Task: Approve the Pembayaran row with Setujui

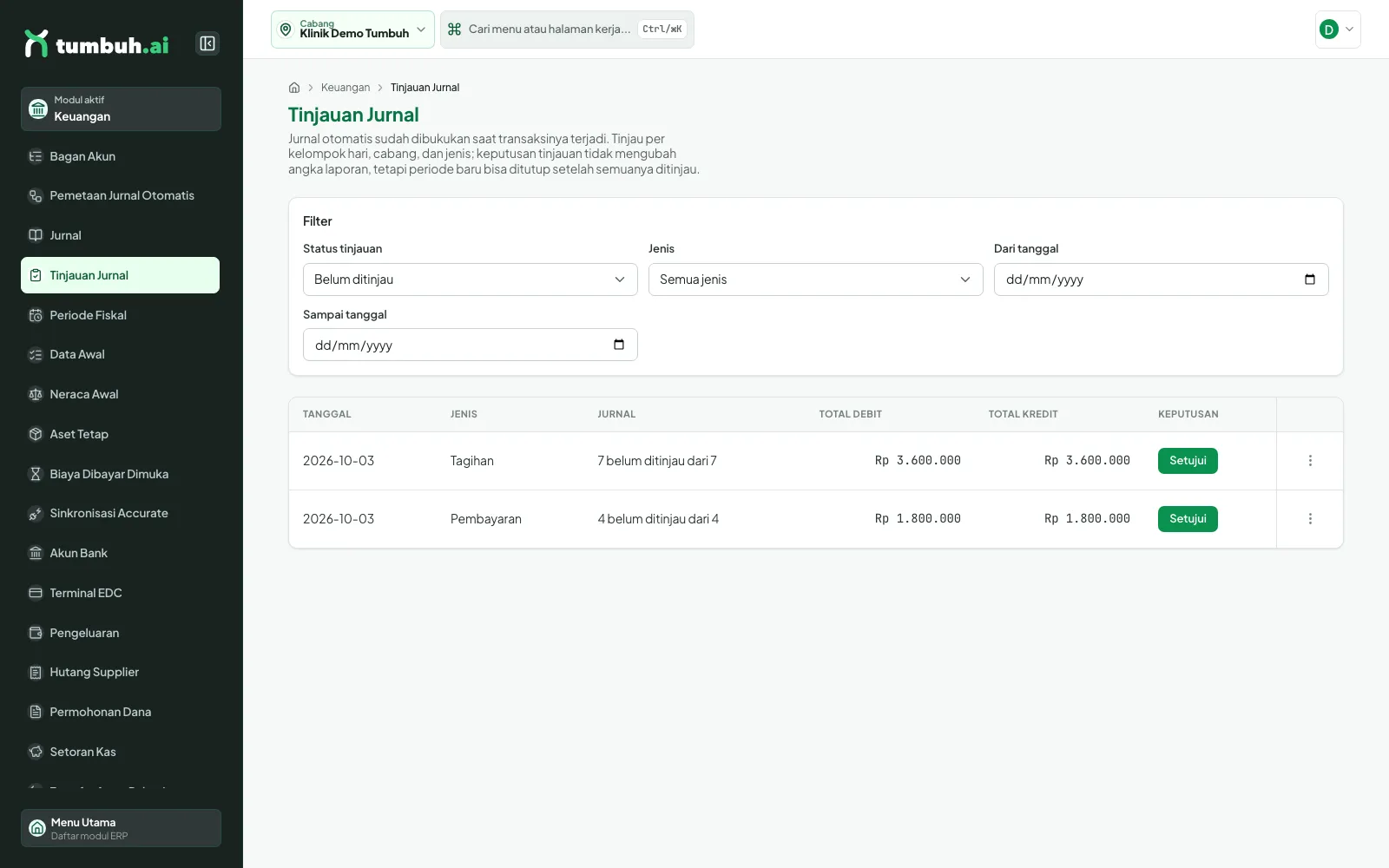Action: pos(1188,519)
